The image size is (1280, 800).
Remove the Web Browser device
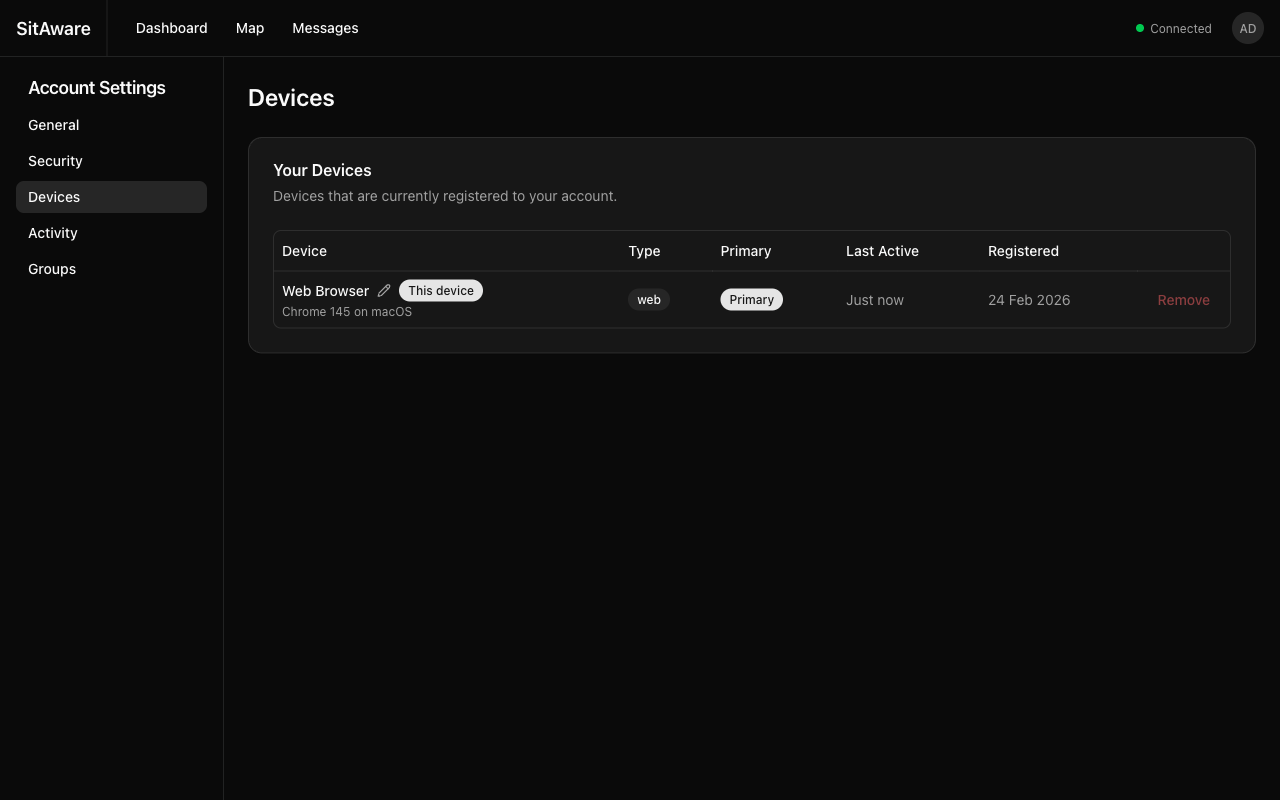(x=1183, y=300)
